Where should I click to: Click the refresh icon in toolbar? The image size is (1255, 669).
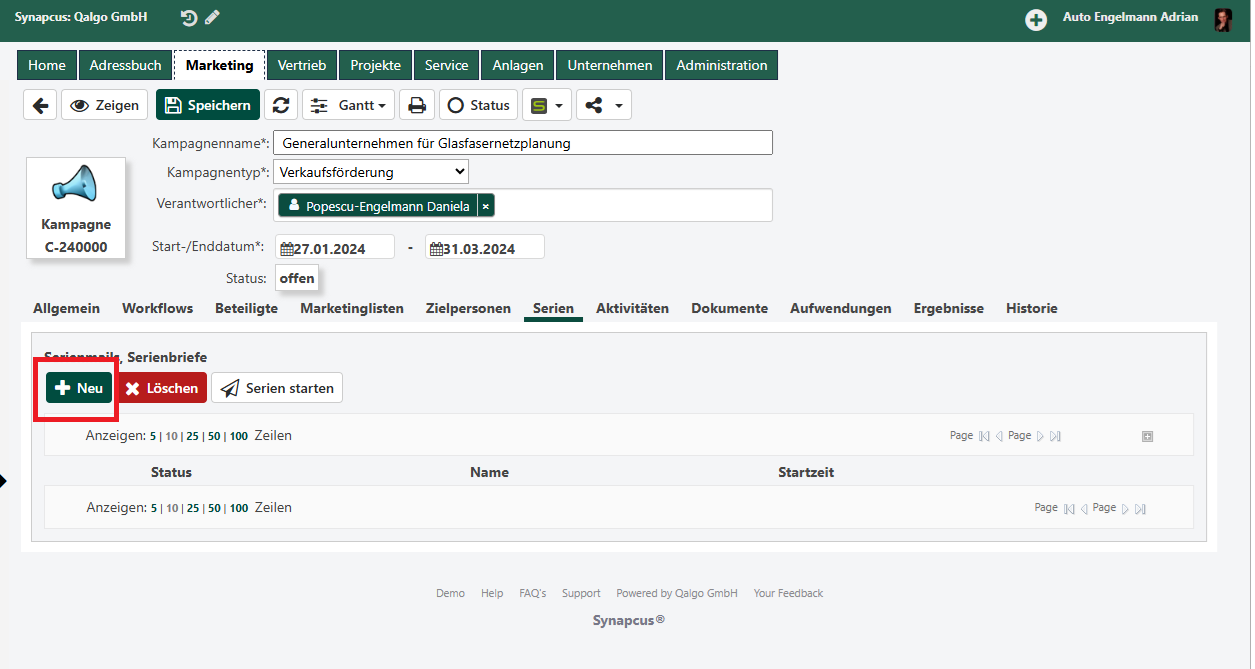click(281, 105)
